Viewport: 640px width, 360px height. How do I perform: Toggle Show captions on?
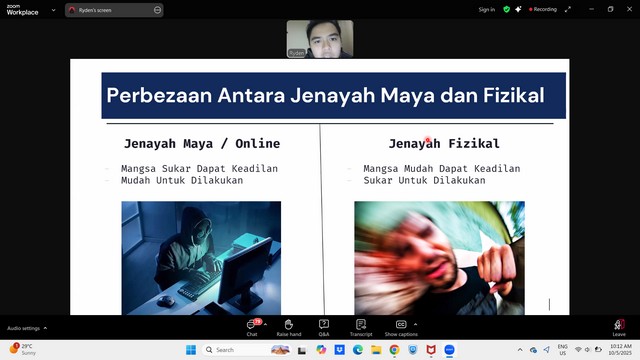point(401,327)
